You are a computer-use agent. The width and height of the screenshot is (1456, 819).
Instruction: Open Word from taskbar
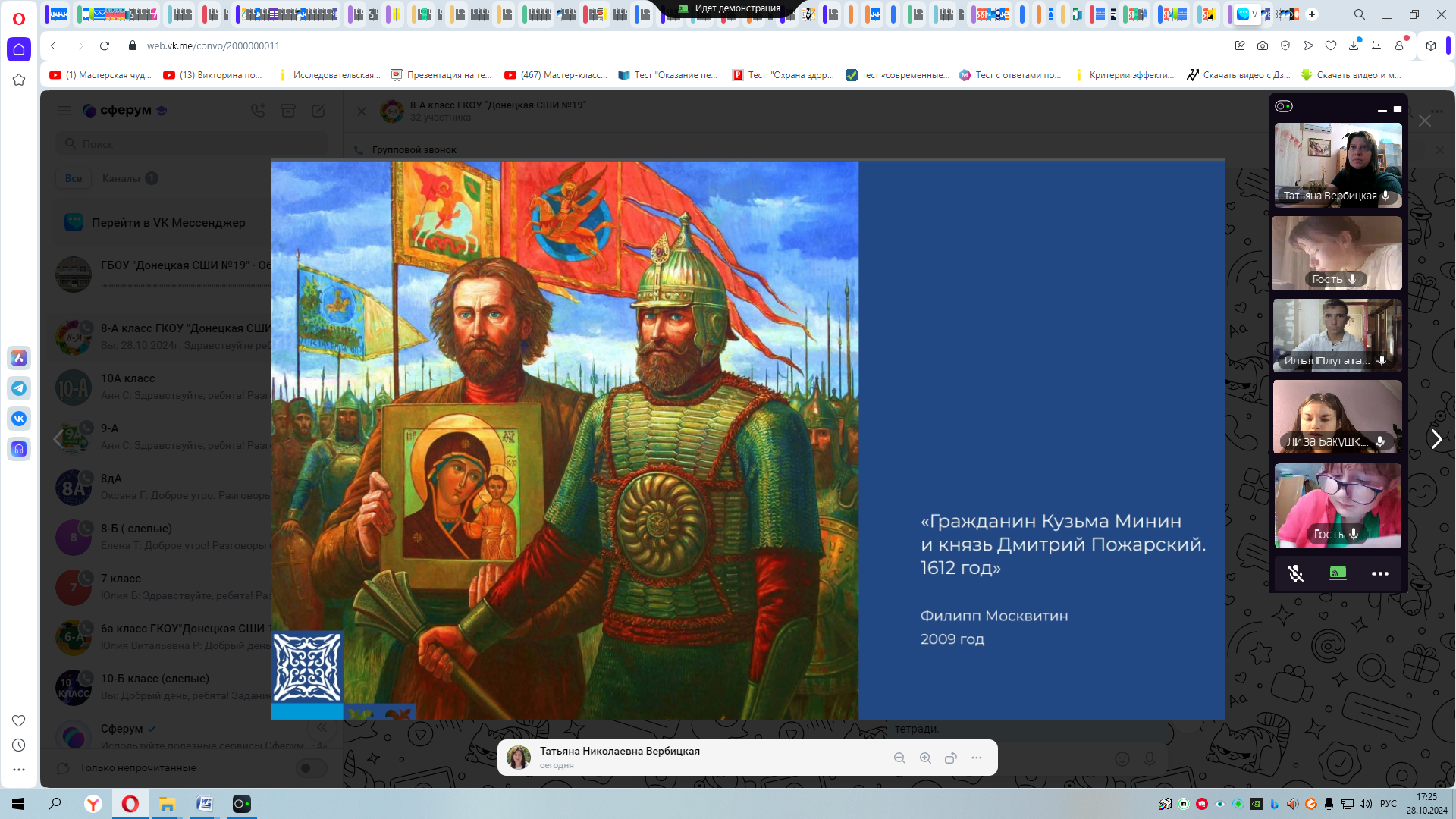205,804
